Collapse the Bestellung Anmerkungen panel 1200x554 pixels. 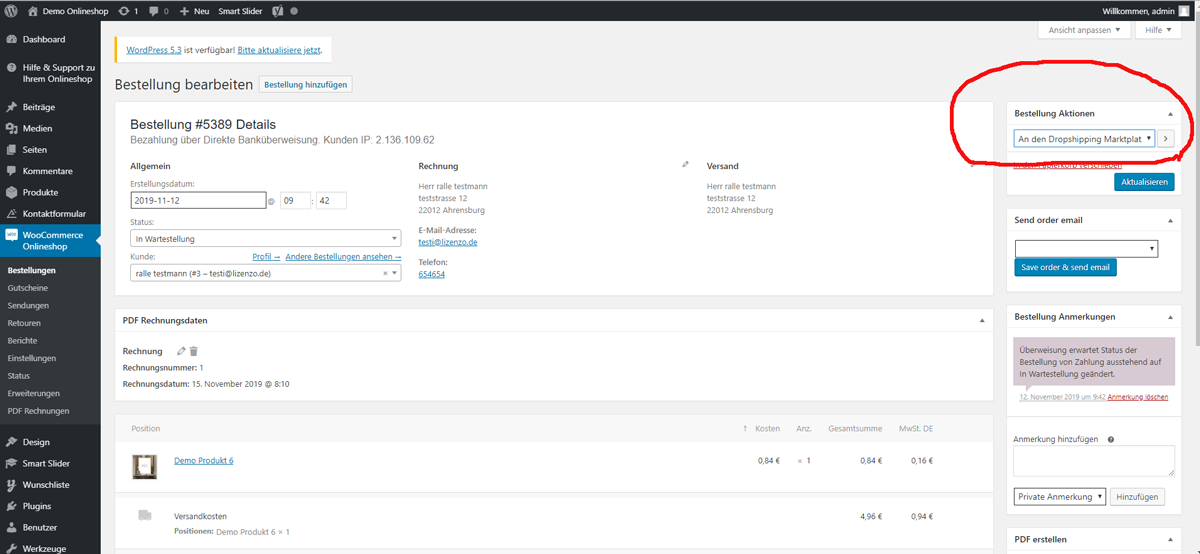point(1170,317)
